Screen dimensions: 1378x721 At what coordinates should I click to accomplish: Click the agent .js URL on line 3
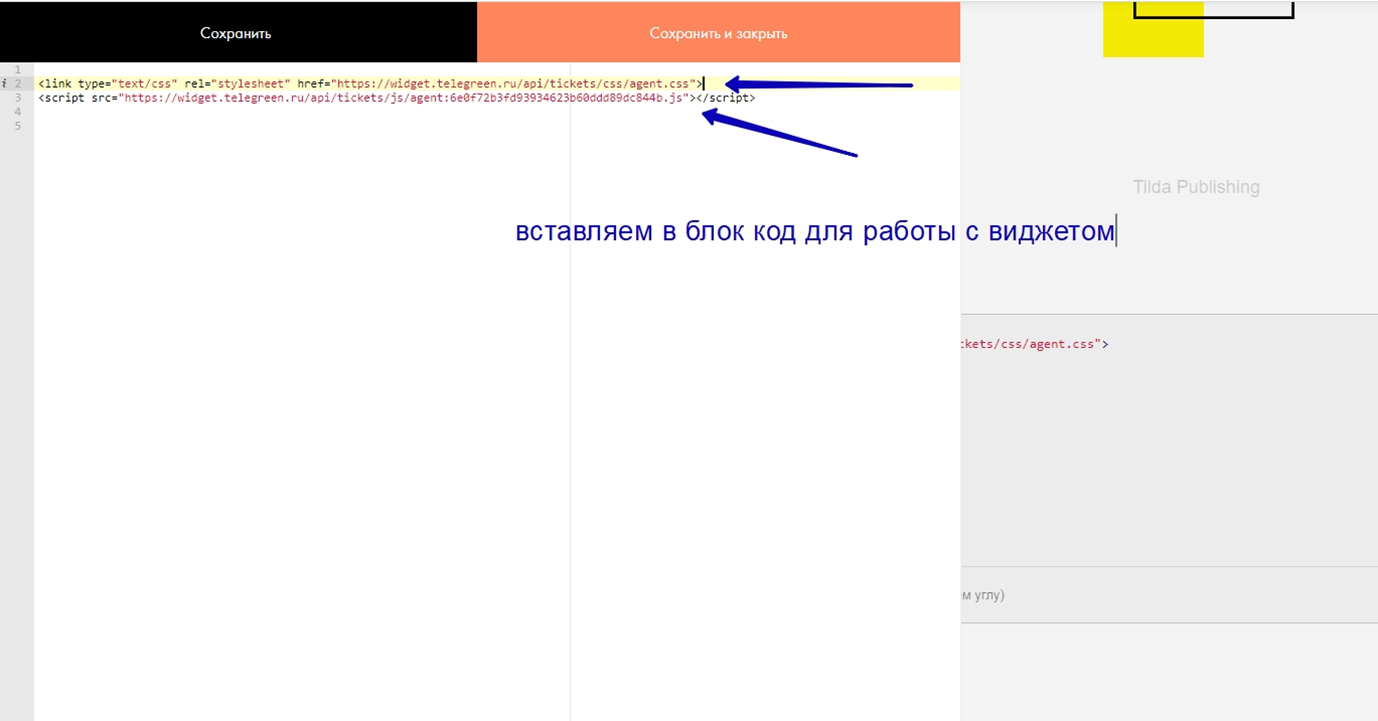click(x=404, y=98)
